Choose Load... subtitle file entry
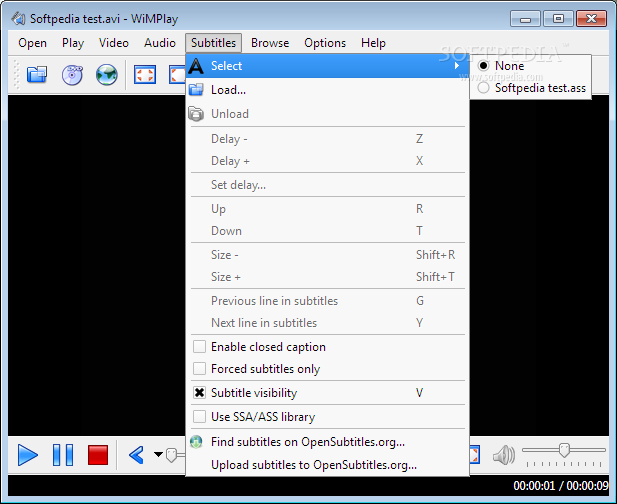The image size is (617, 504). [327, 90]
